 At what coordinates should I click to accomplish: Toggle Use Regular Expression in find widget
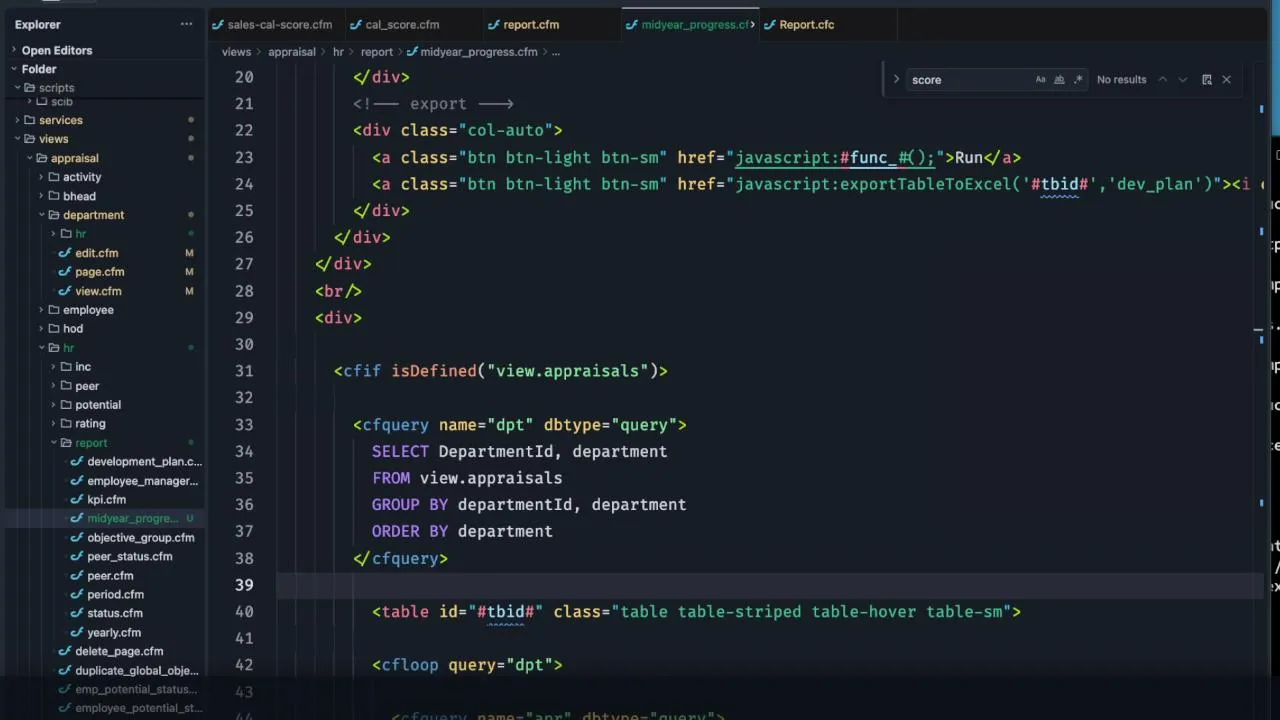(x=1078, y=80)
